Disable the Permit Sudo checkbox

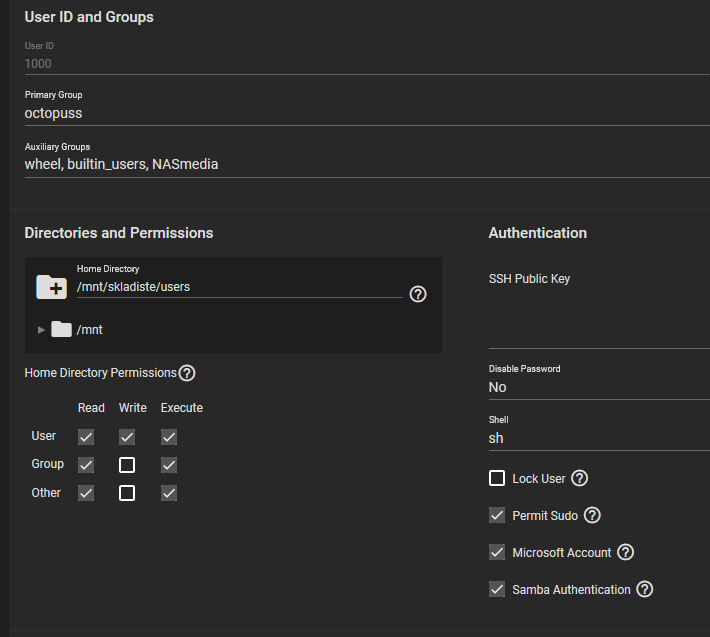[497, 515]
